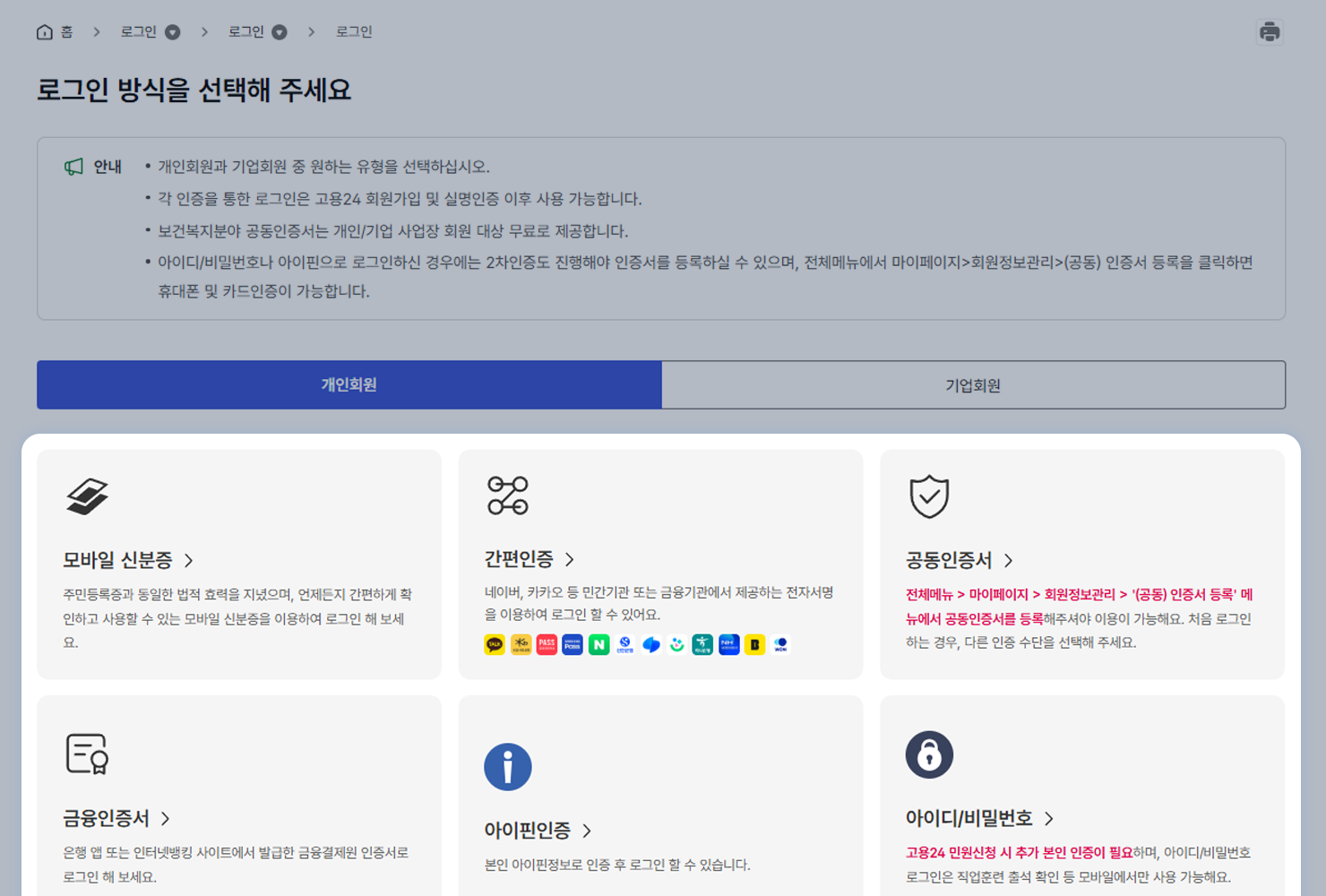Viewport: 1326px width, 896px height.
Task: Expand the 간편인증 section chevron
Action: coord(570,559)
